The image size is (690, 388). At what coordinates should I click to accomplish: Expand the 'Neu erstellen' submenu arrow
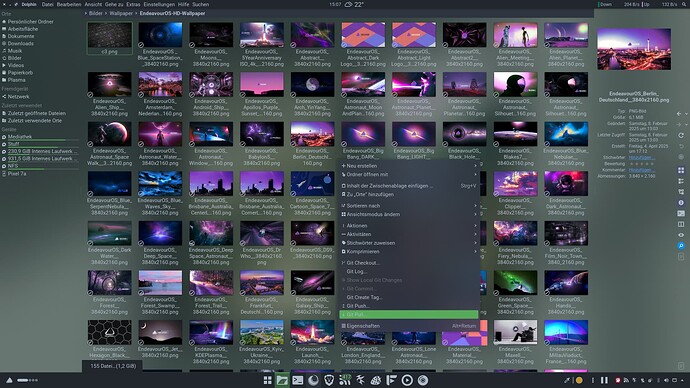click(475, 166)
